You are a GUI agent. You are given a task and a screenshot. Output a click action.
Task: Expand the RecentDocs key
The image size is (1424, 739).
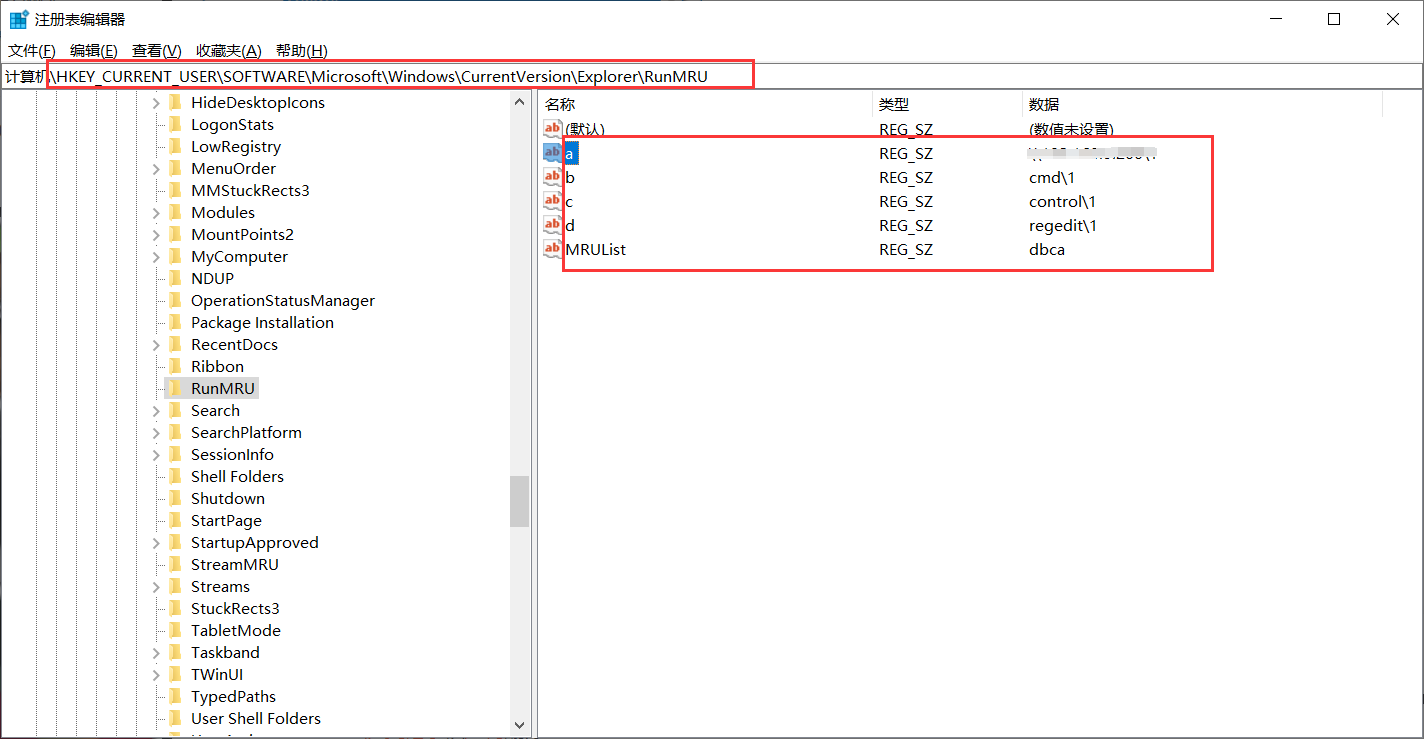coord(156,345)
